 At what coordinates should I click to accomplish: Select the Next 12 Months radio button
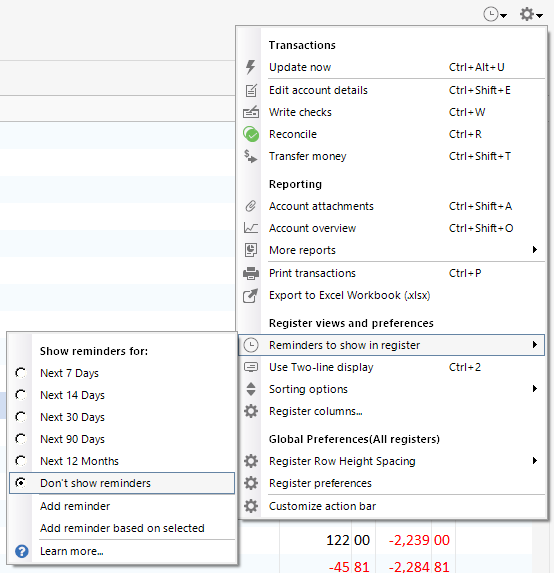click(x=21, y=461)
